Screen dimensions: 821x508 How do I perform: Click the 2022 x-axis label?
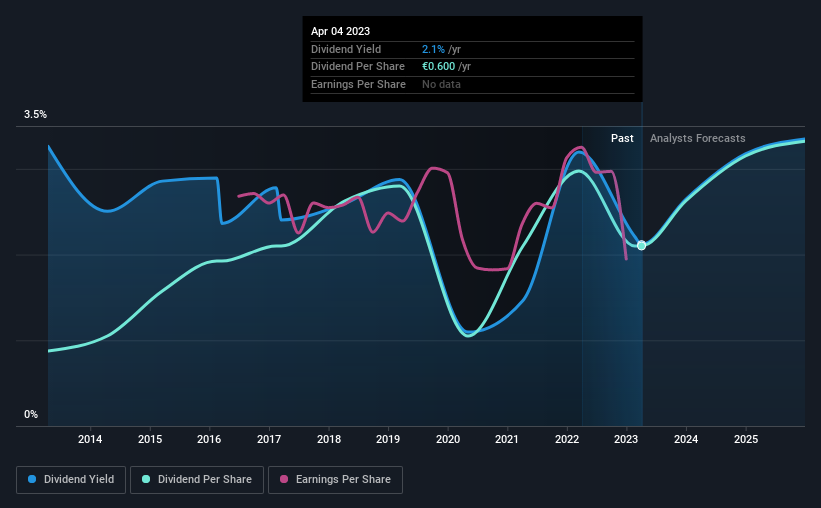pyautogui.click(x=567, y=439)
